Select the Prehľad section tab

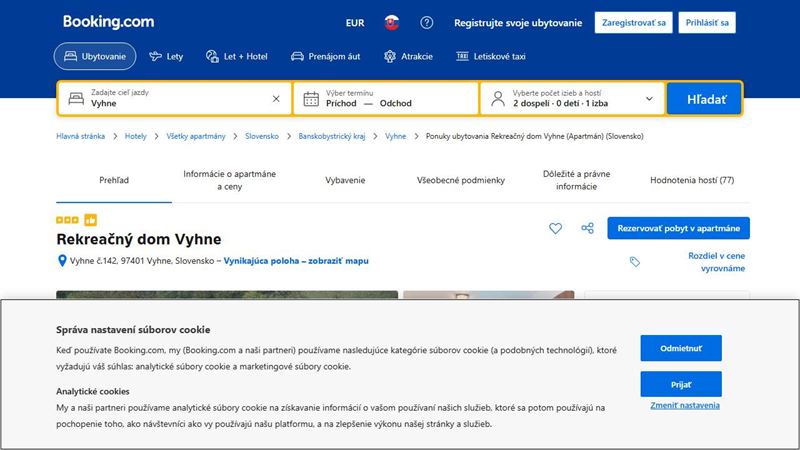114,180
